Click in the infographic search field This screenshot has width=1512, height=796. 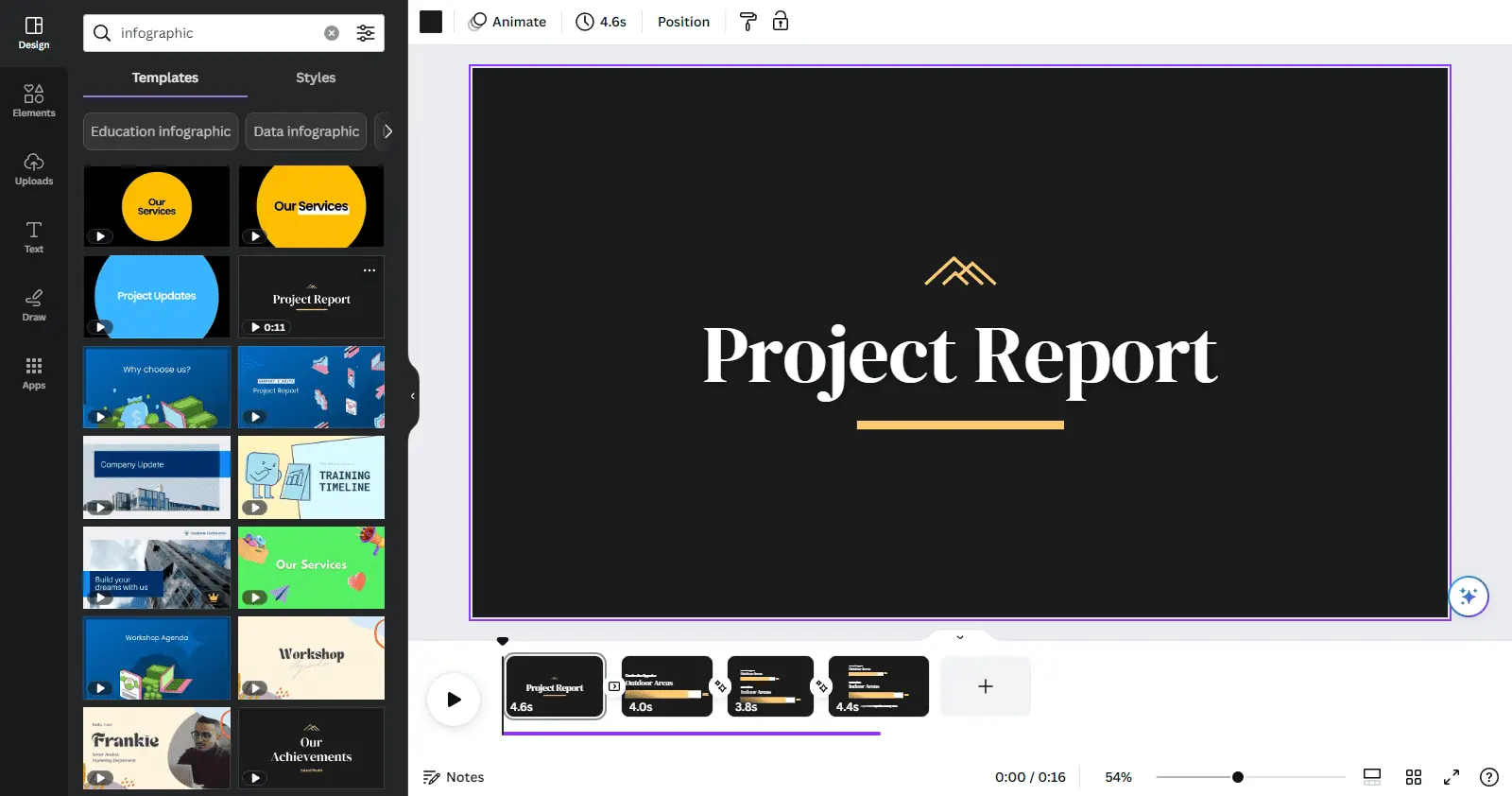coord(219,33)
